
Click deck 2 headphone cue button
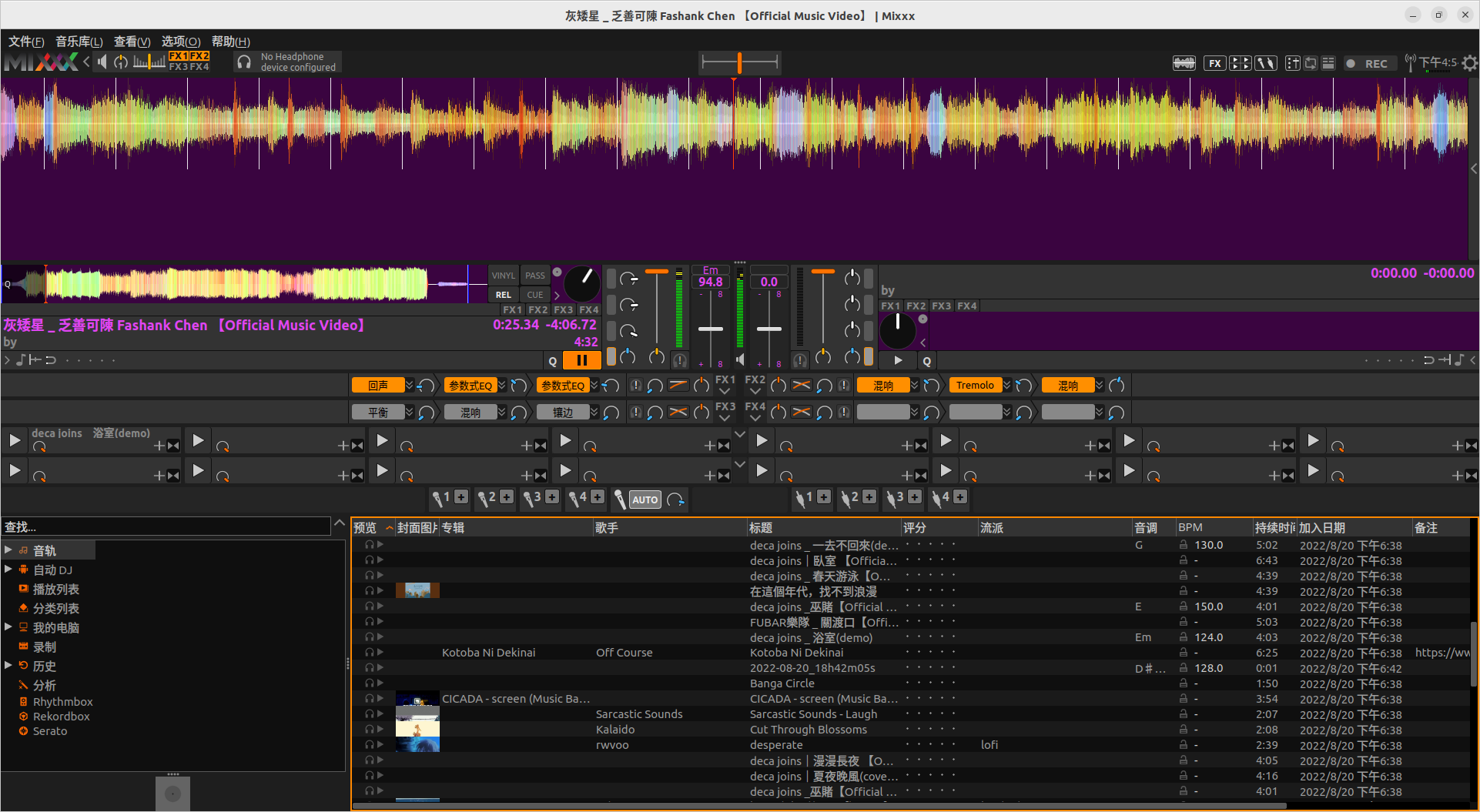tap(800, 360)
